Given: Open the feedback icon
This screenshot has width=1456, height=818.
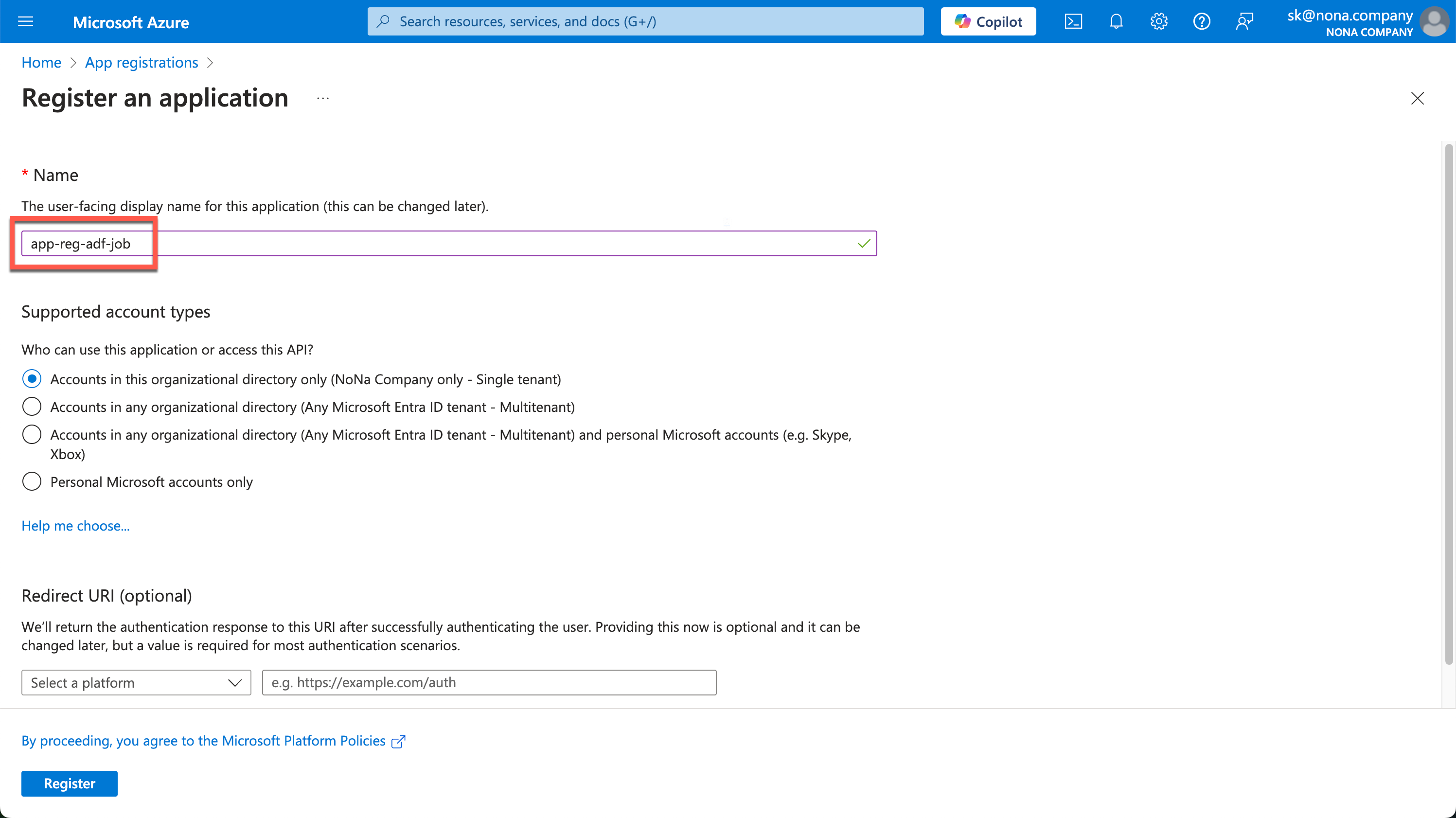Looking at the screenshot, I should [x=1244, y=21].
